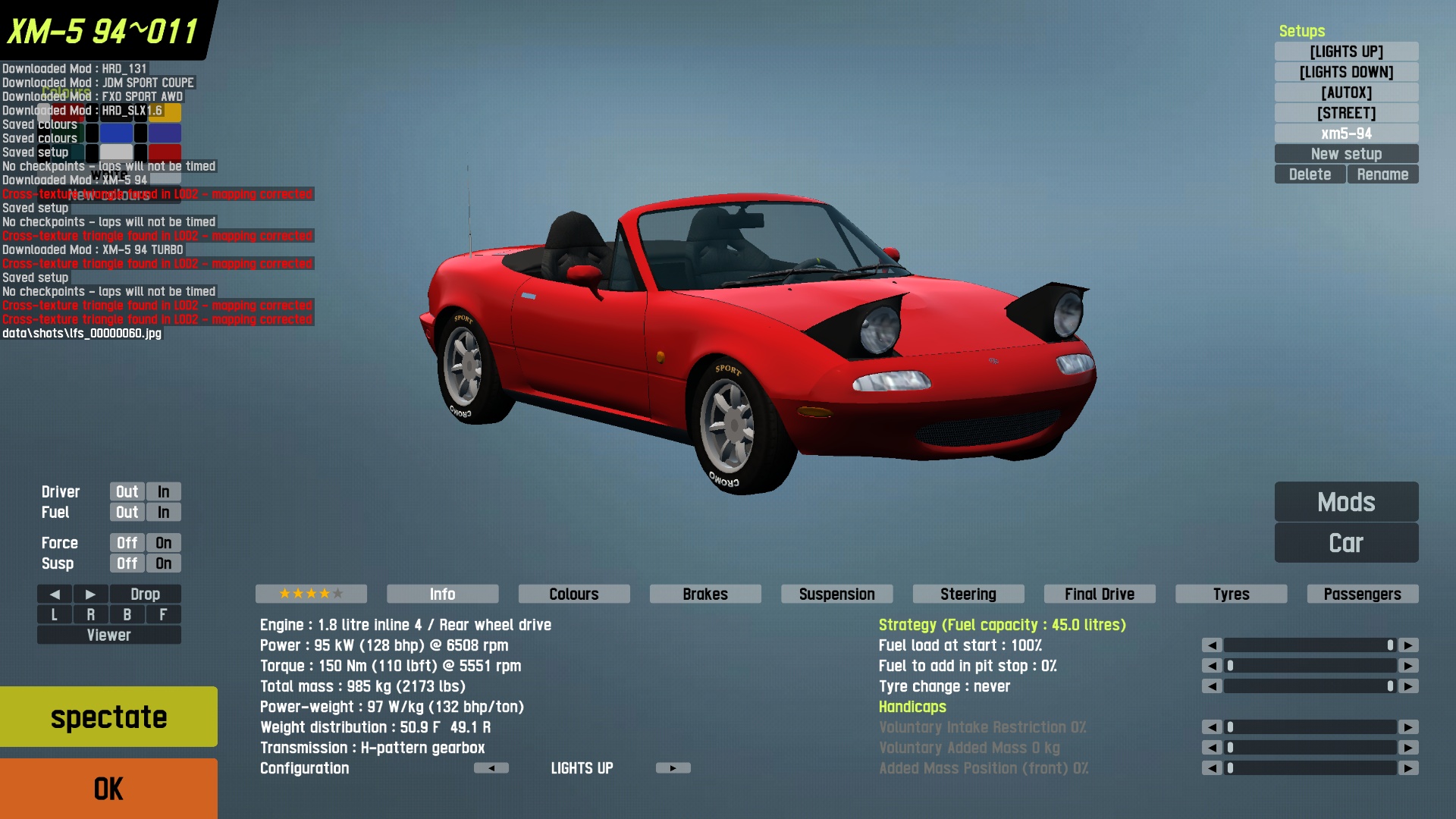Set Fuel to Out
1456x819 pixels.
click(127, 513)
